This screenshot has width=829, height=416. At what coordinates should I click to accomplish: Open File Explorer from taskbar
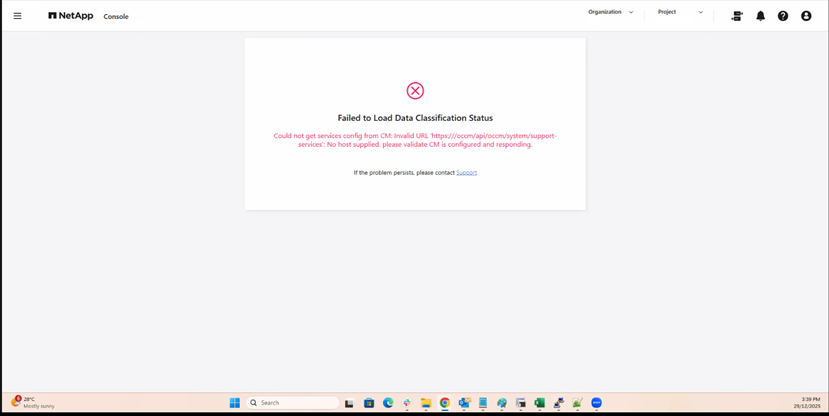click(426, 402)
